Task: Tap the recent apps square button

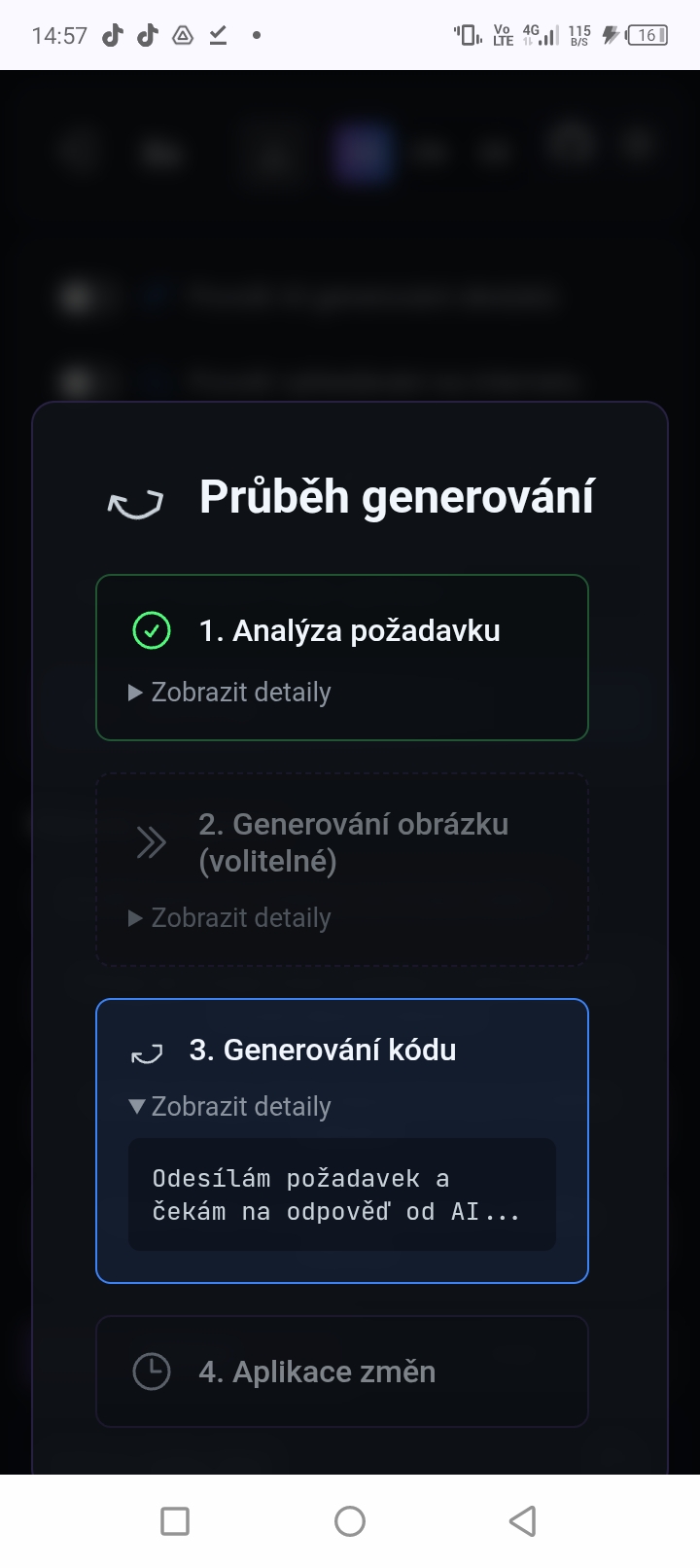Action: pyautogui.click(x=175, y=1520)
